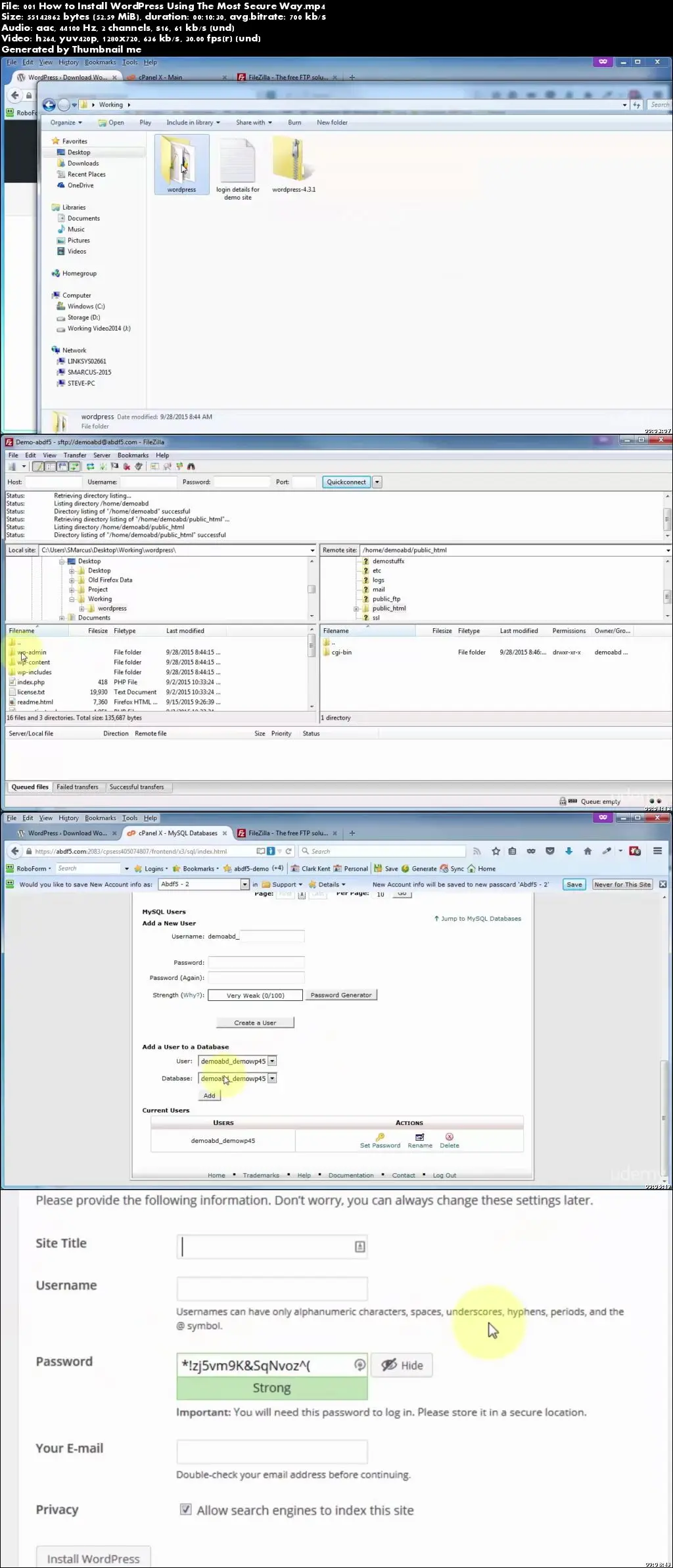Open Server menu in FileZilla

click(x=102, y=455)
